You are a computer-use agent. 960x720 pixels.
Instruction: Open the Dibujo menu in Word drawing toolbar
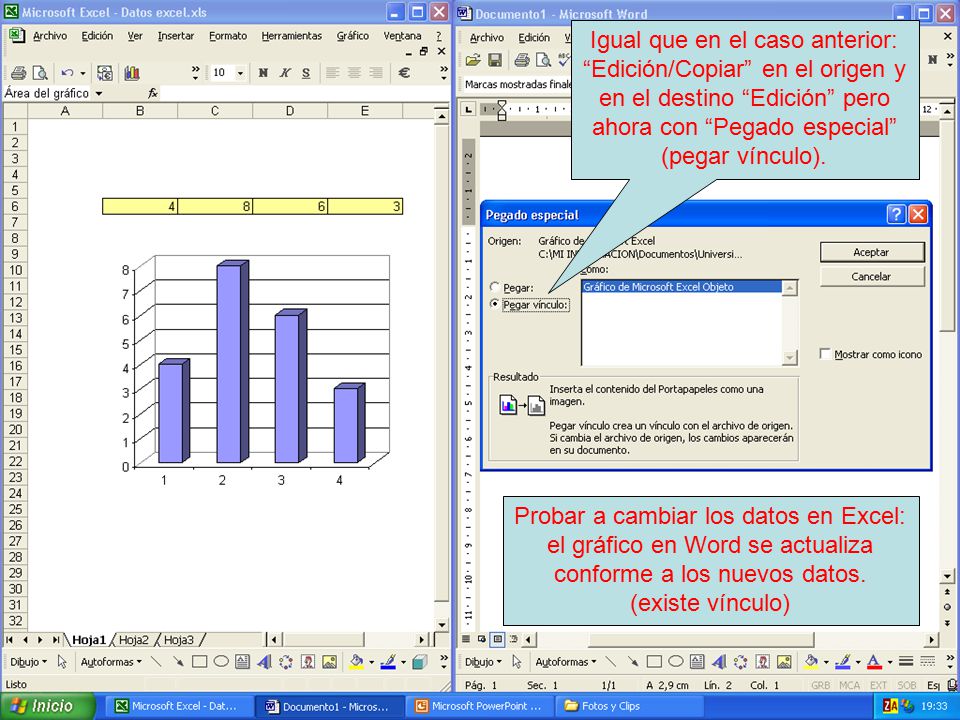483,662
